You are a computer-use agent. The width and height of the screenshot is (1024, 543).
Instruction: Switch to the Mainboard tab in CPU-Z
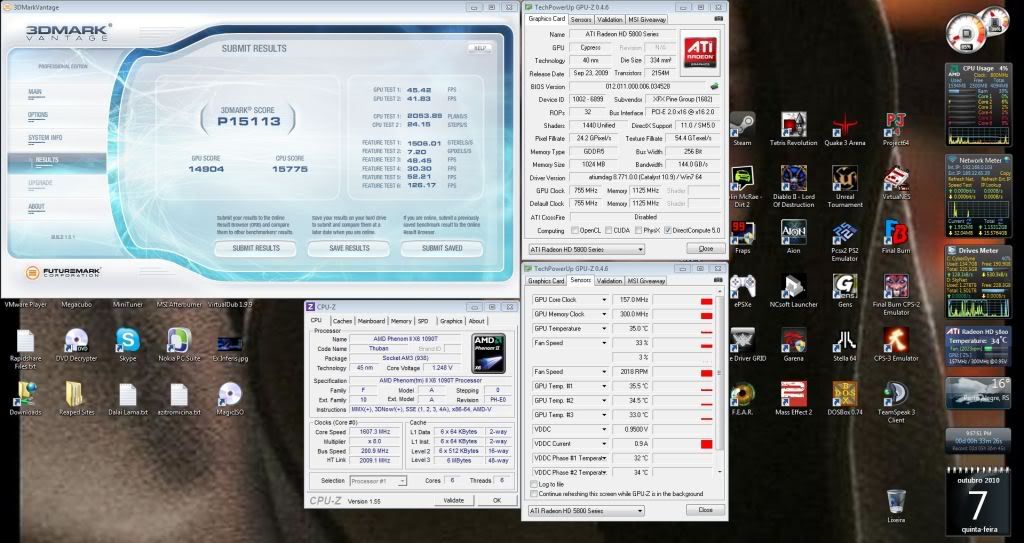pos(371,321)
